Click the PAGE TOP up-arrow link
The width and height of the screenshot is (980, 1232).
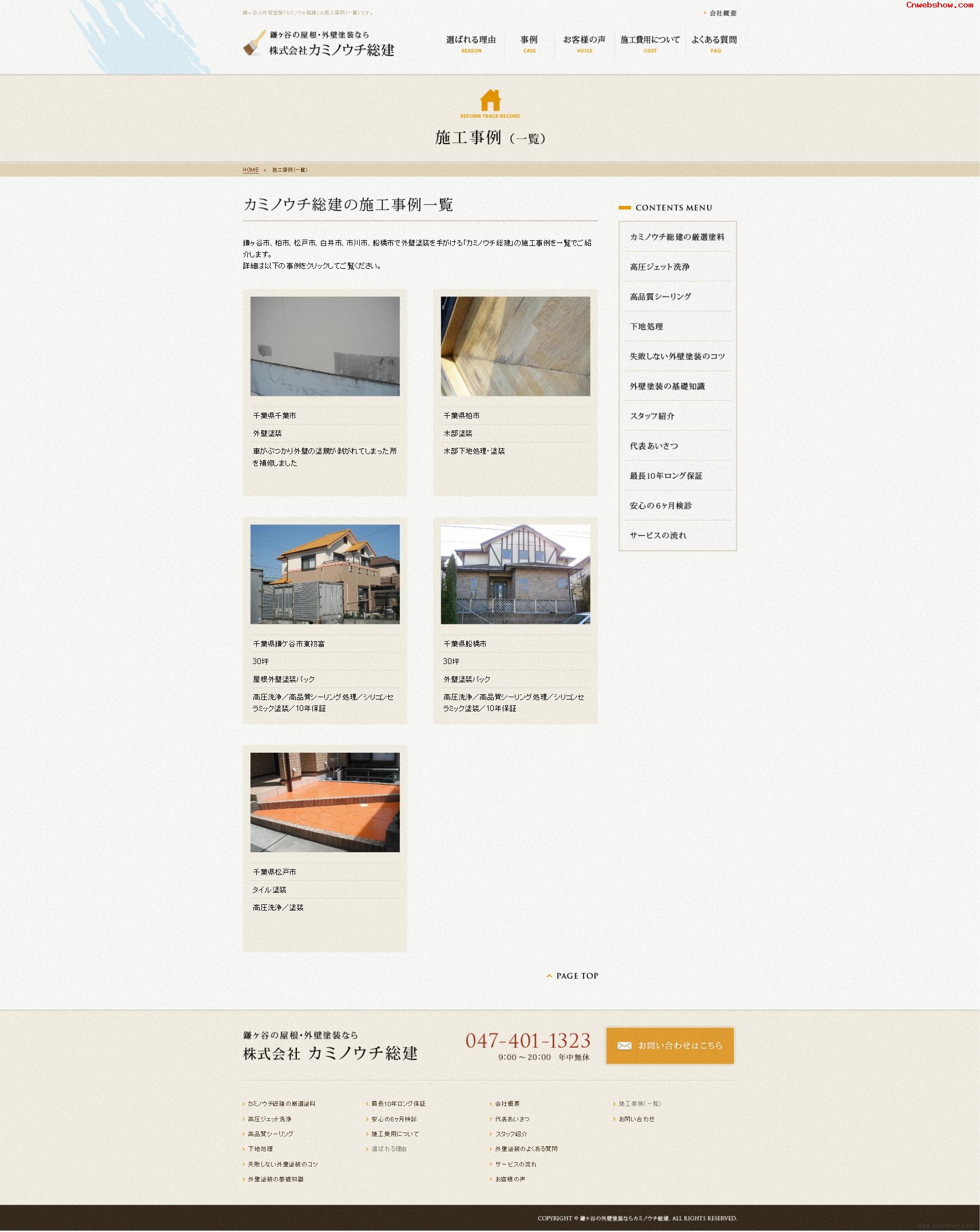point(572,976)
